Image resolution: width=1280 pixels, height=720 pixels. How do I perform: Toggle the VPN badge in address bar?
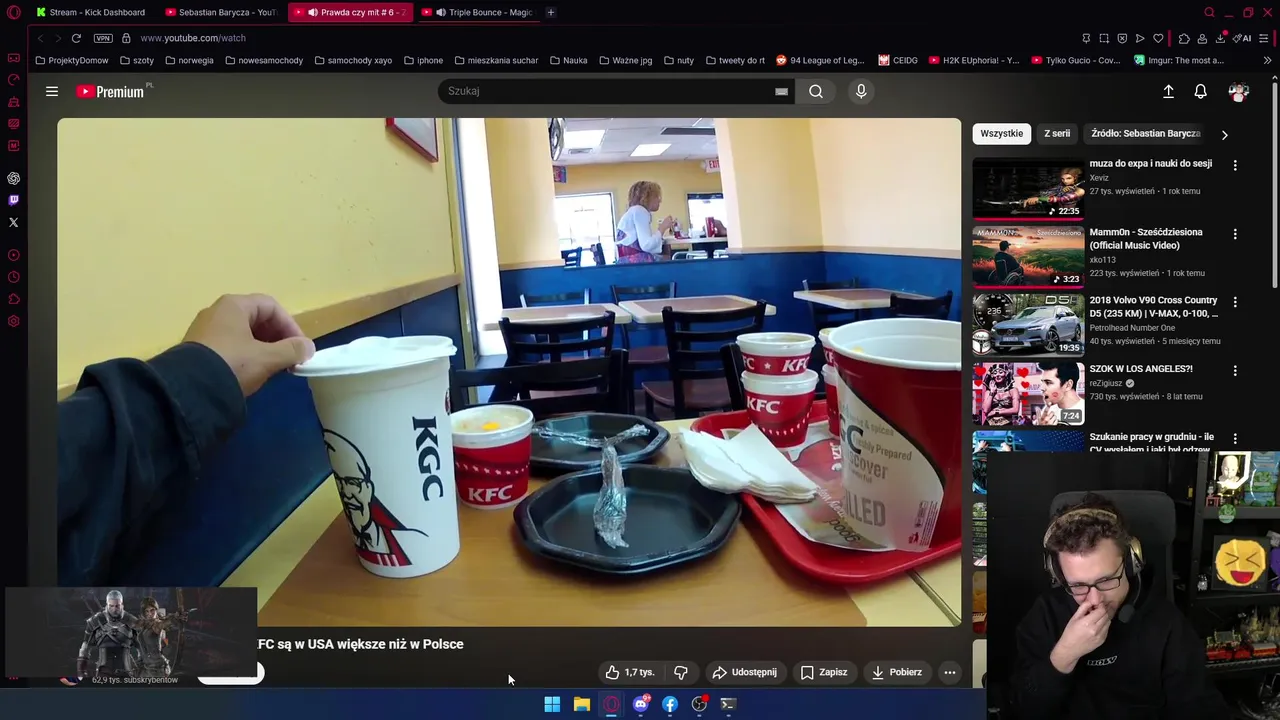point(103,38)
